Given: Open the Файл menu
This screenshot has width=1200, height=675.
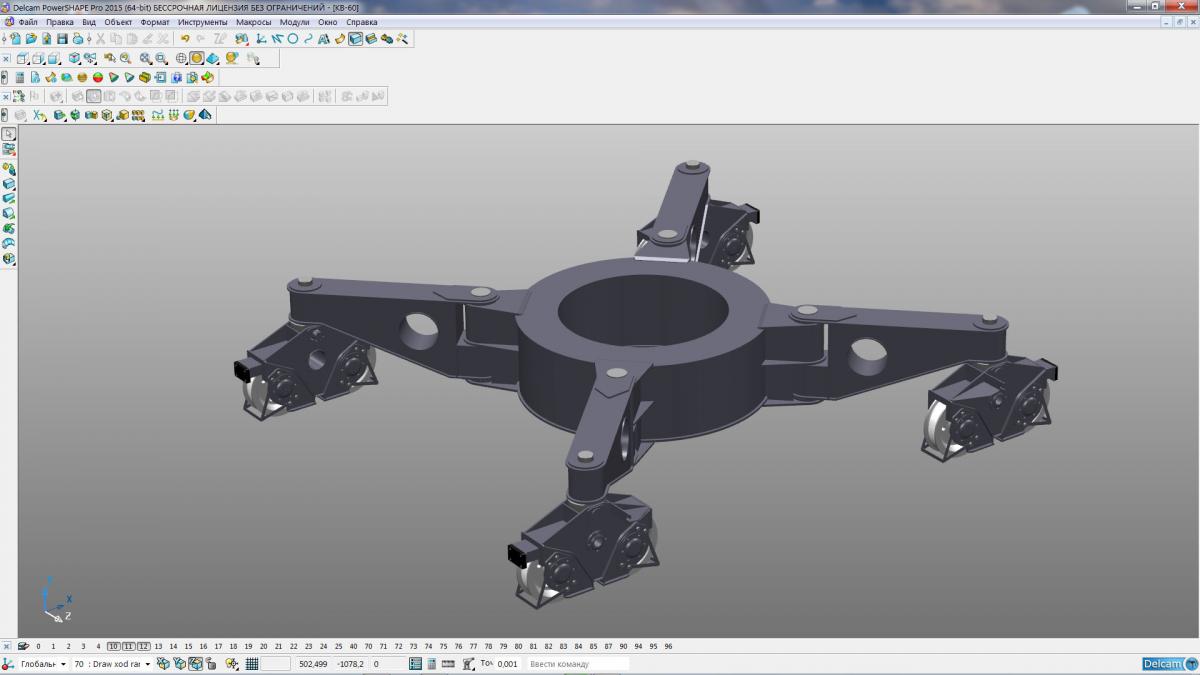Looking at the screenshot, I should (28, 22).
